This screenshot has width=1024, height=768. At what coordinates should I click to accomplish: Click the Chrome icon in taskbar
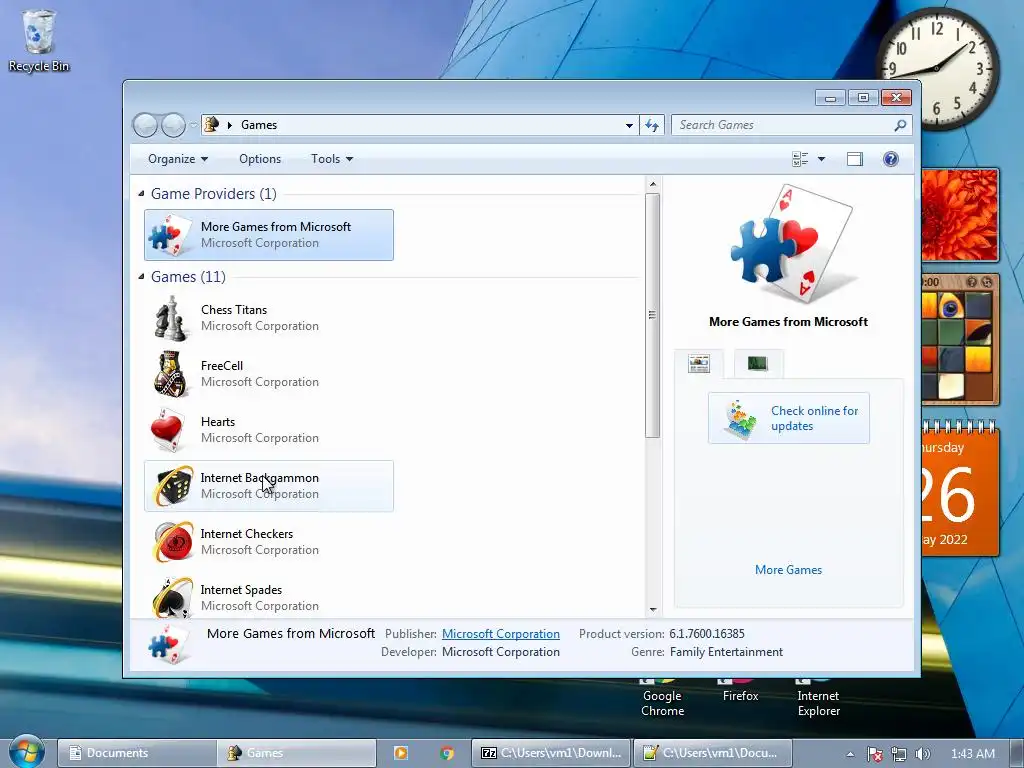[x=447, y=753]
